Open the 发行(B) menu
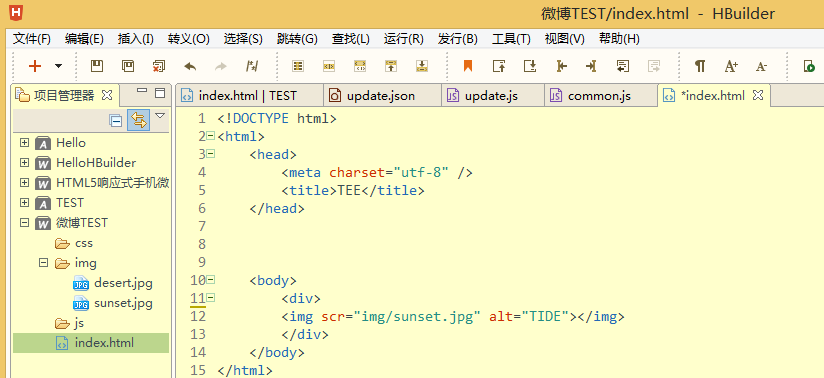 [457, 38]
